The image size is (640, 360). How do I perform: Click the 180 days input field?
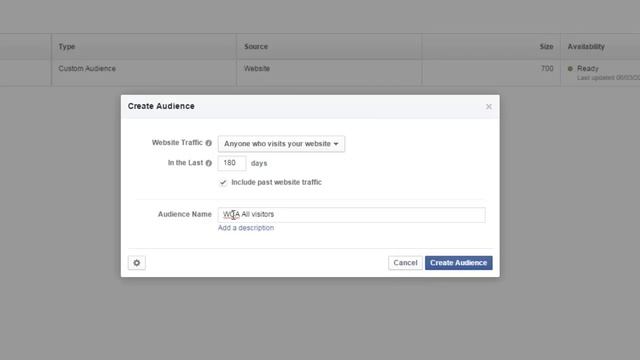tap(232, 163)
